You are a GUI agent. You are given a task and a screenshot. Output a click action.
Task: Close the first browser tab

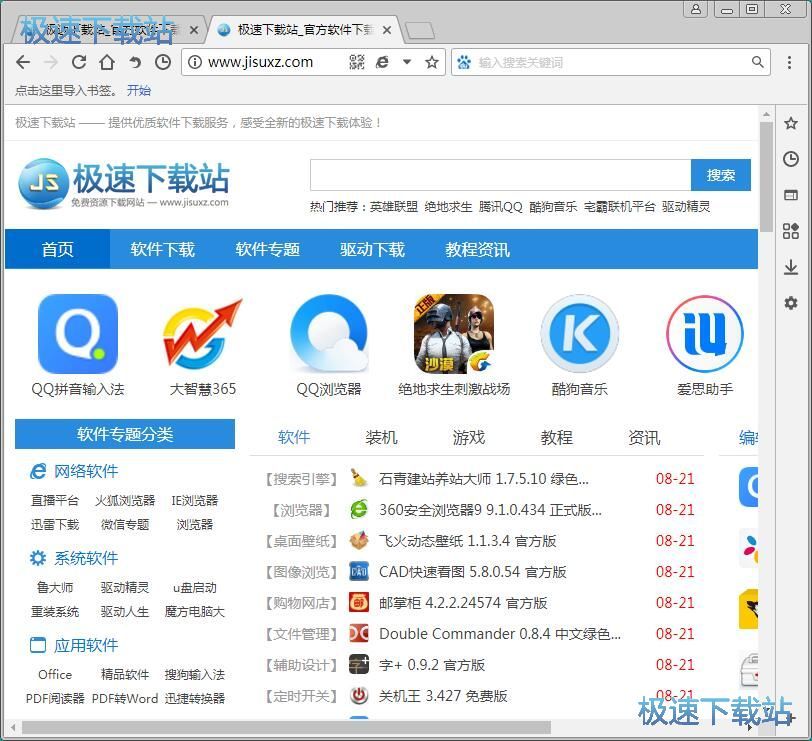tap(194, 30)
